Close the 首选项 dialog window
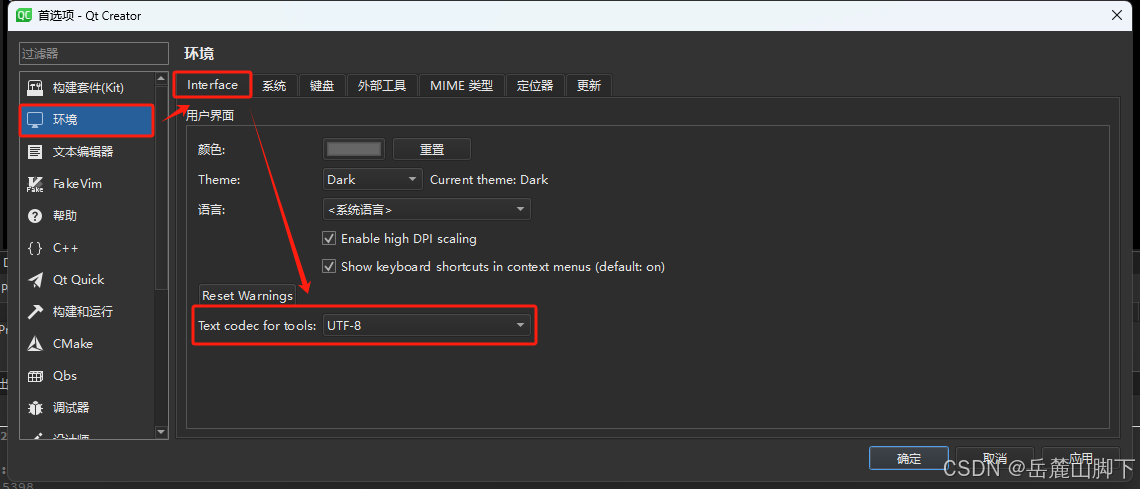1140x489 pixels. (1116, 15)
